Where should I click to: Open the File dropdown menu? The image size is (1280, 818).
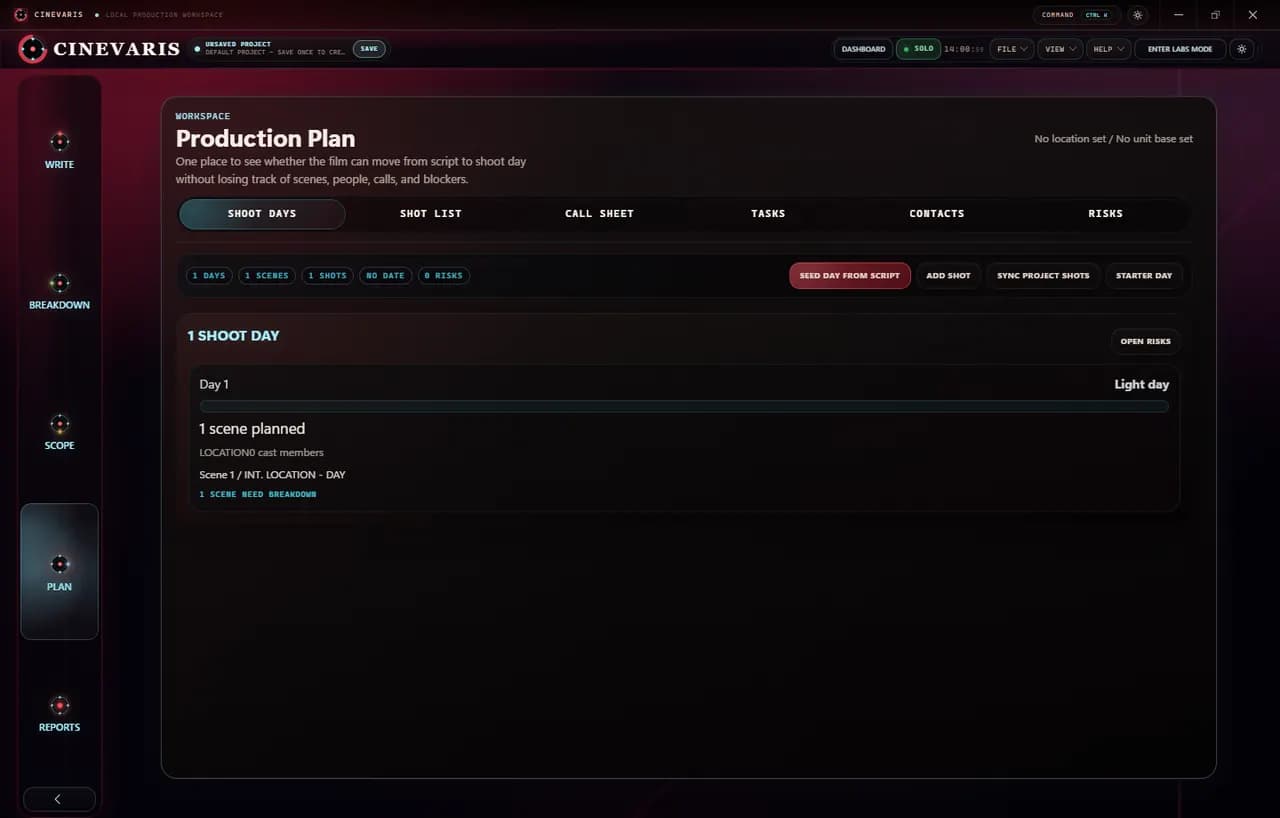pyautogui.click(x=1012, y=49)
